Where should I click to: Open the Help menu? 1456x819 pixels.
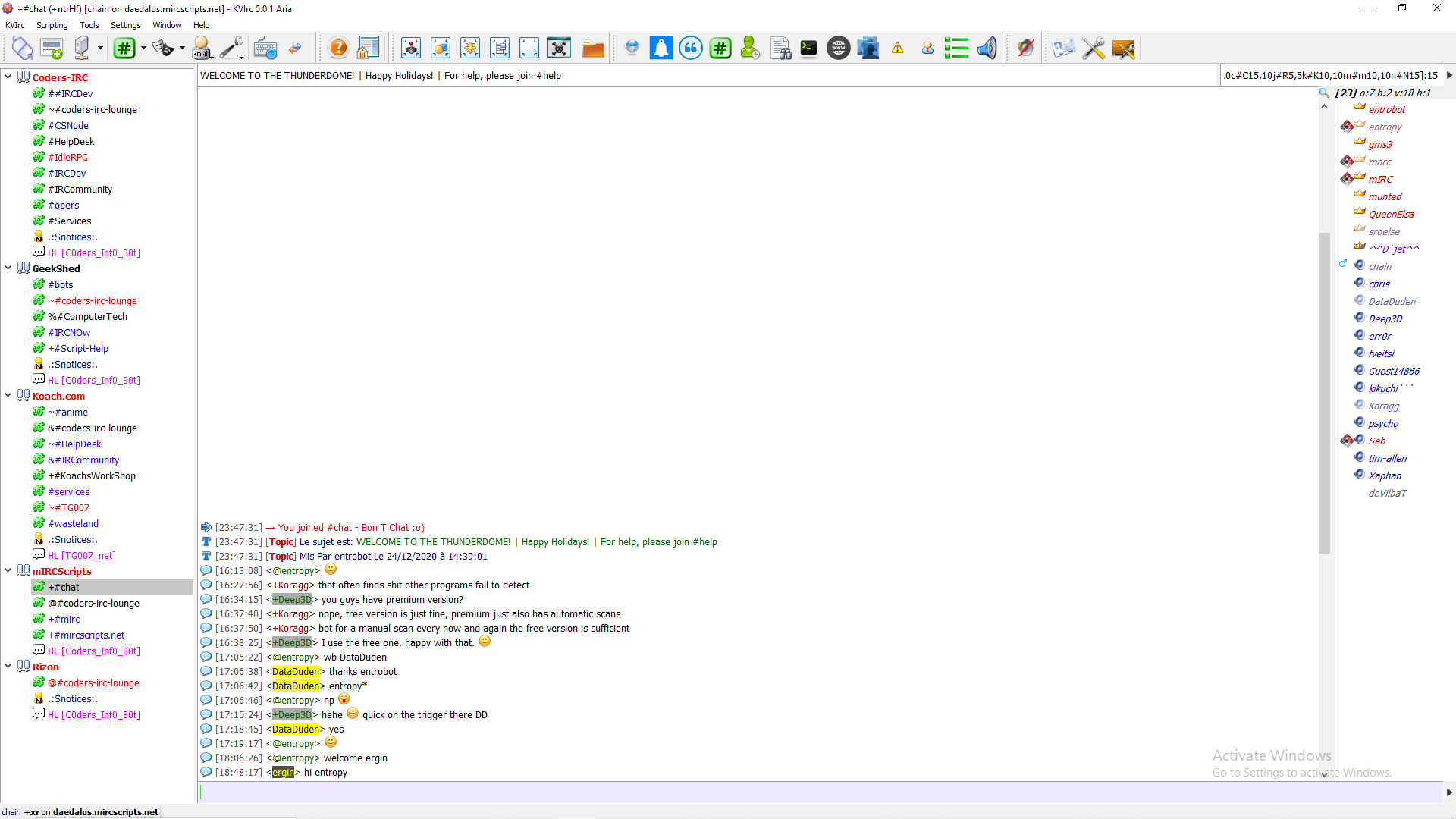coord(201,25)
